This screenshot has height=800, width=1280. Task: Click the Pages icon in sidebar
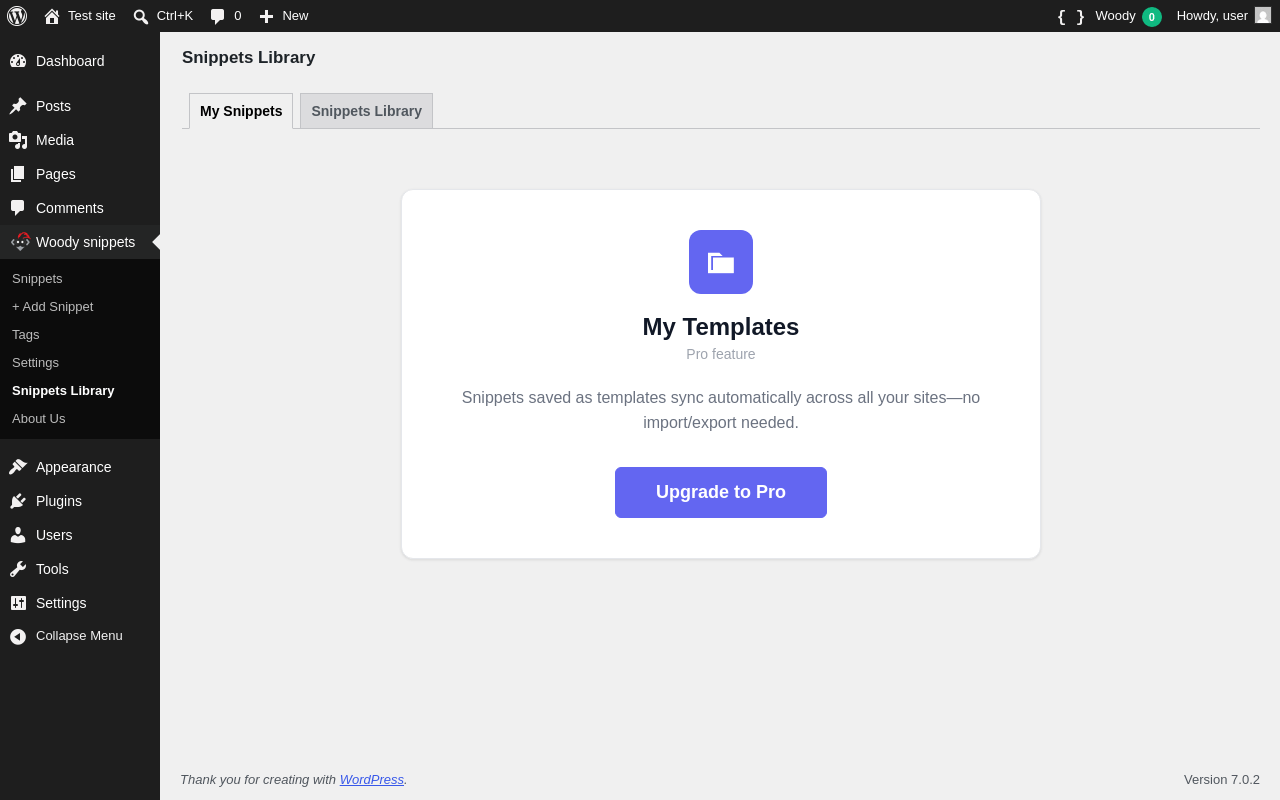pyautogui.click(x=18, y=174)
